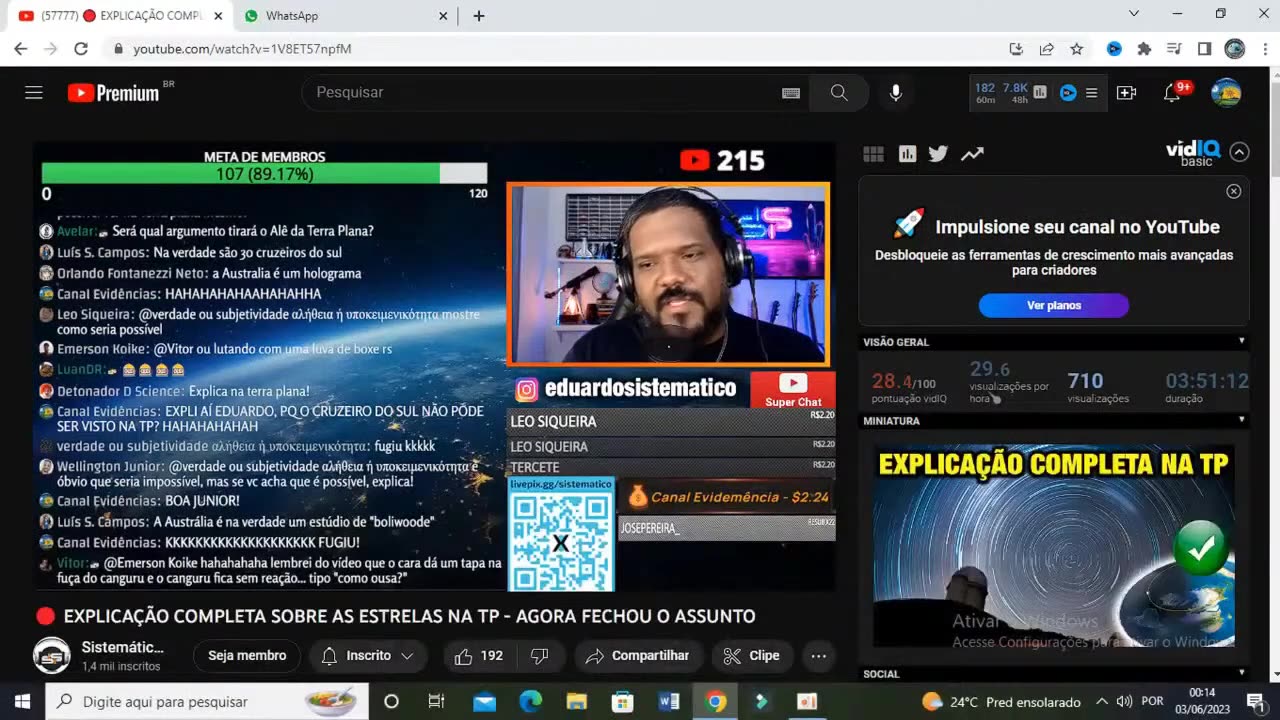Viewport: 1280px width, 720px height.
Task: Open the EXPLICAÇÃO COMPLETA NA TP thumbnail
Action: pyautogui.click(x=1054, y=546)
